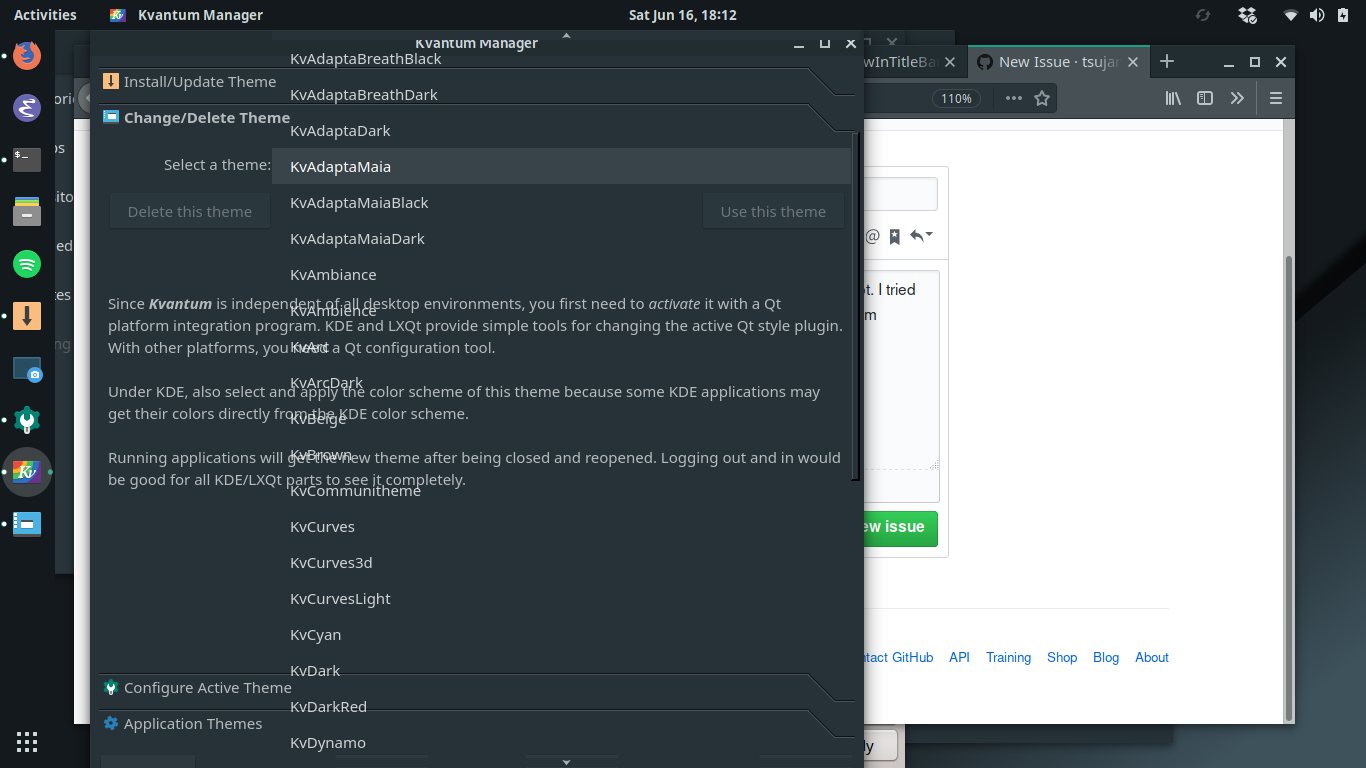Open Firefox from the dock

click(26, 56)
